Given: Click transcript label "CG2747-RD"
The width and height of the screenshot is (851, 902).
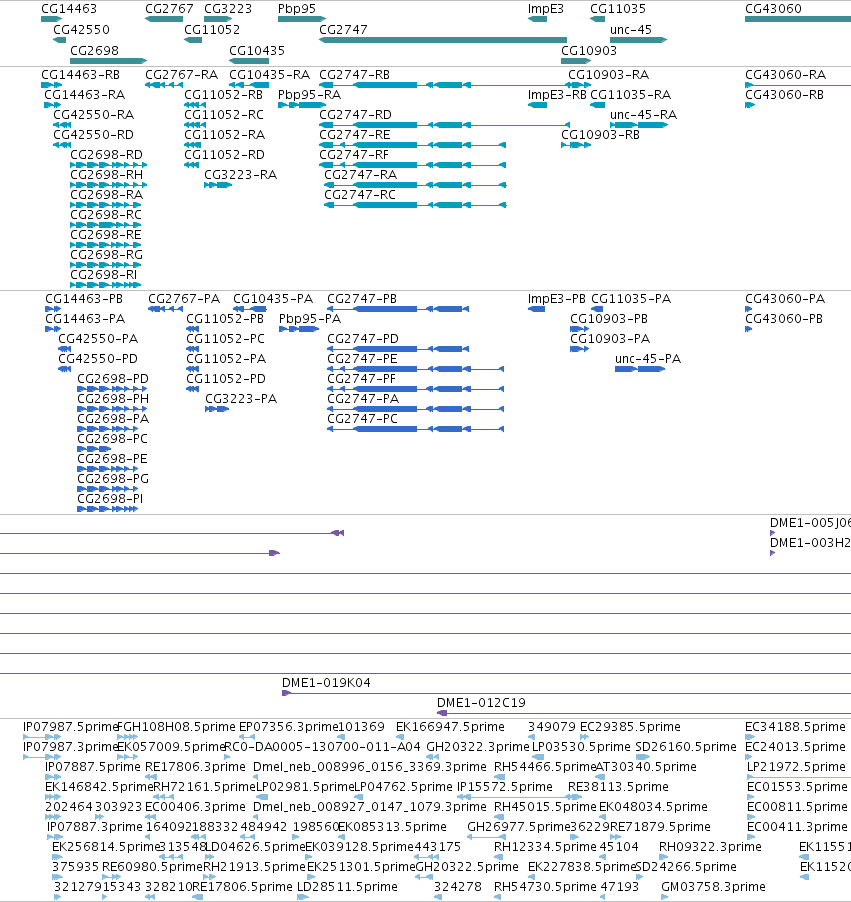Looking at the screenshot, I should click(x=356, y=114).
